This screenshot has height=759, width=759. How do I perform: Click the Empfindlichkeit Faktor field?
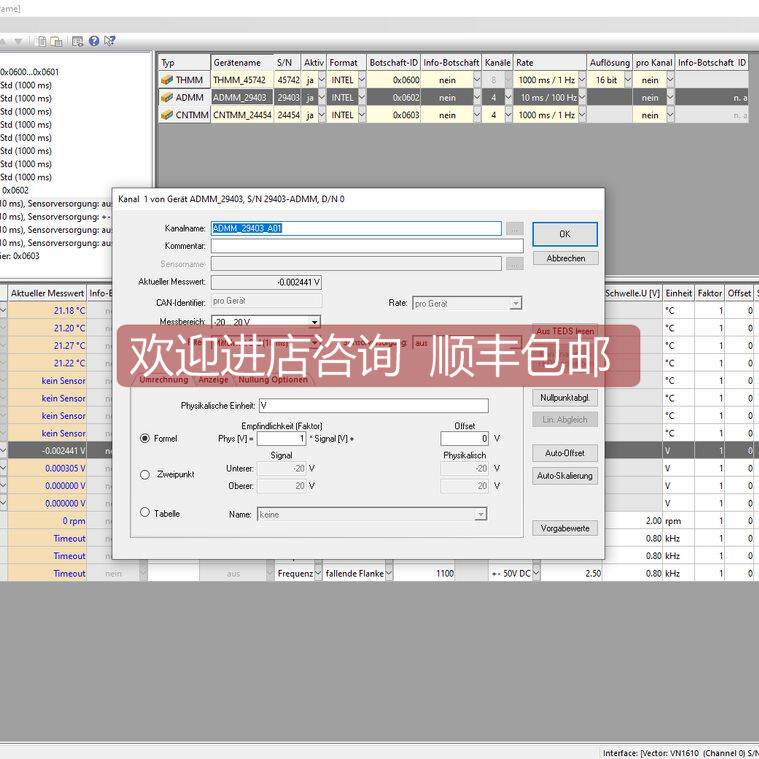click(x=282, y=439)
